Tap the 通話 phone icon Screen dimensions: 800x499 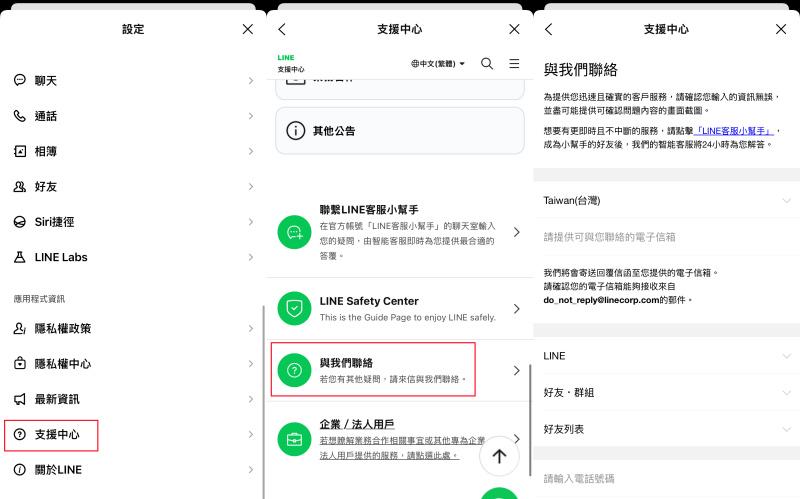point(19,116)
